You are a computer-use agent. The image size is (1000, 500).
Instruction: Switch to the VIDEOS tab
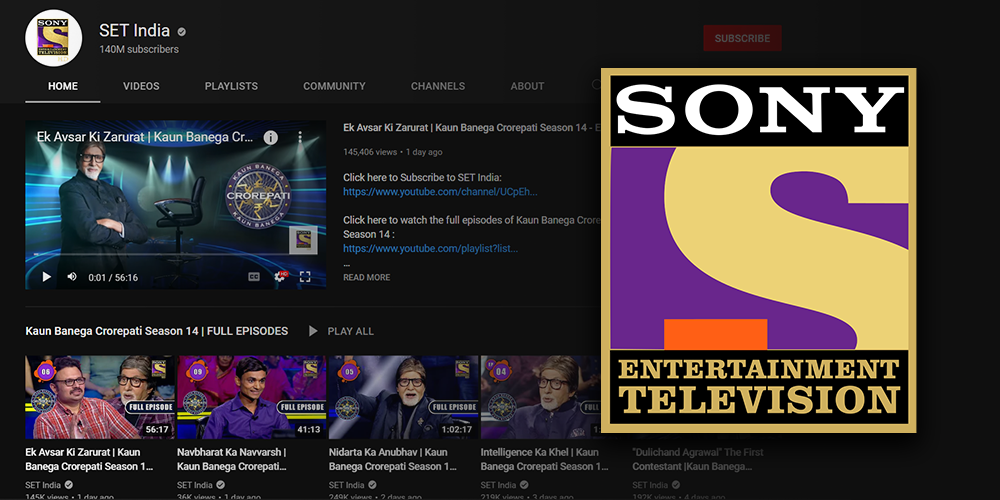tap(142, 86)
